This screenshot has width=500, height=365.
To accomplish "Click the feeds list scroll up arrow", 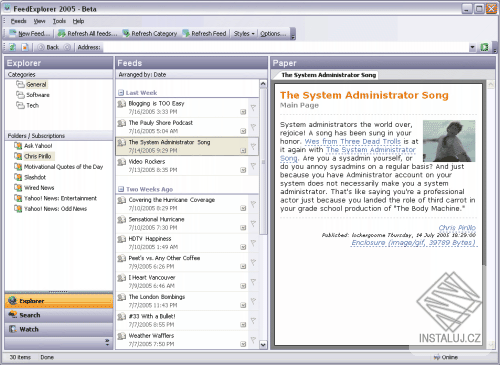I will click(x=263, y=84).
